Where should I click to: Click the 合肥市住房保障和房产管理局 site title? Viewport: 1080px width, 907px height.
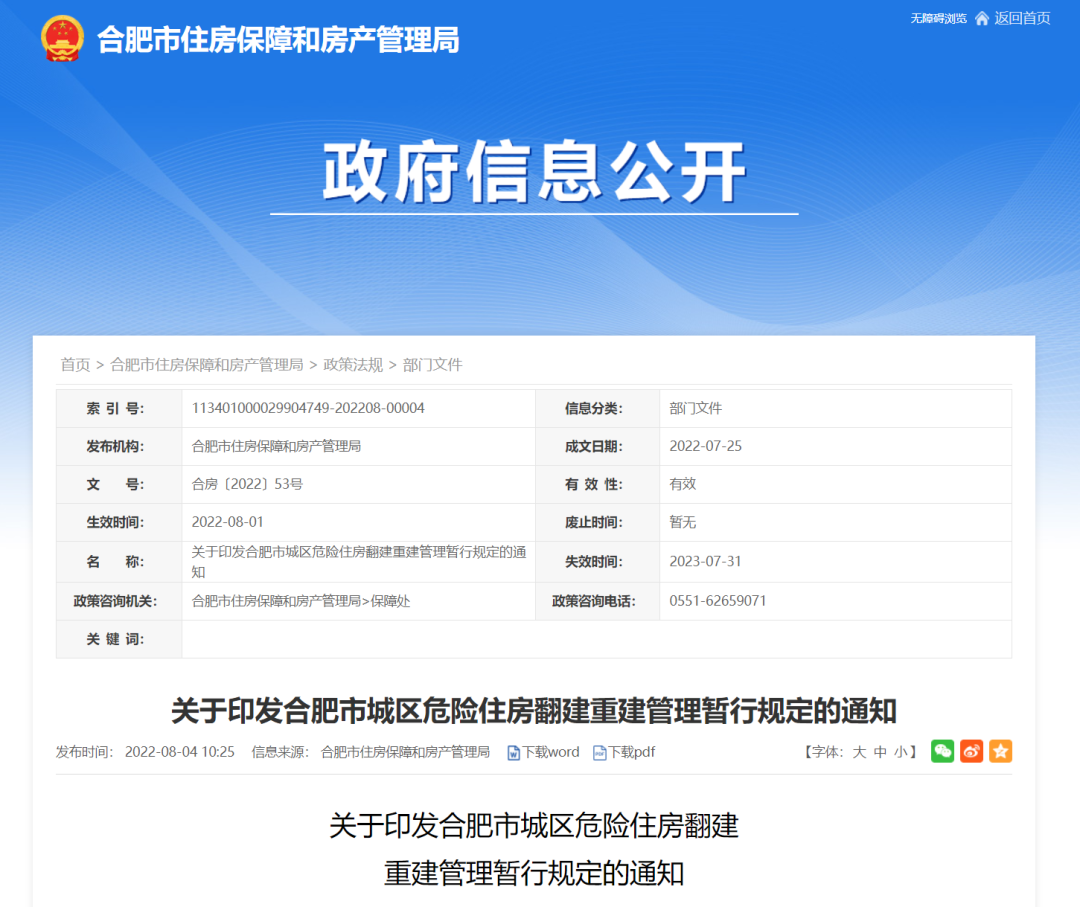tap(278, 39)
